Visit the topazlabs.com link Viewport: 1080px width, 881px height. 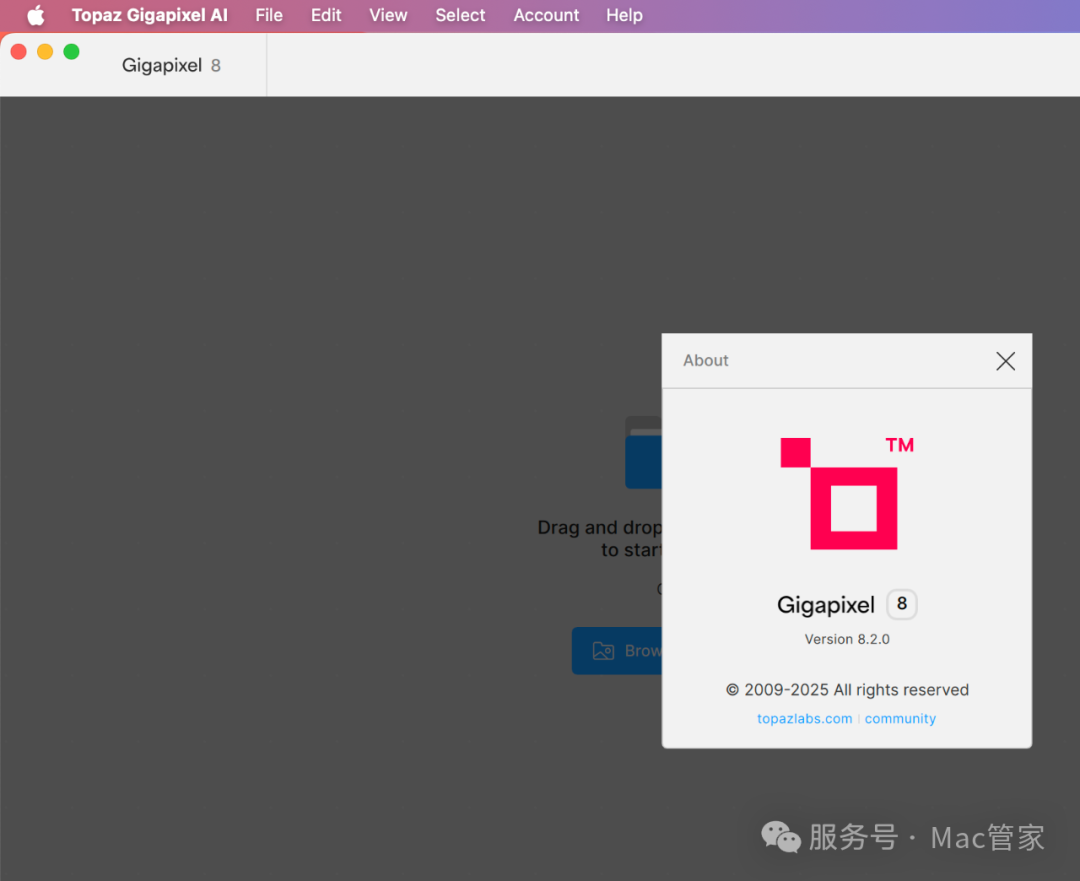pos(804,719)
